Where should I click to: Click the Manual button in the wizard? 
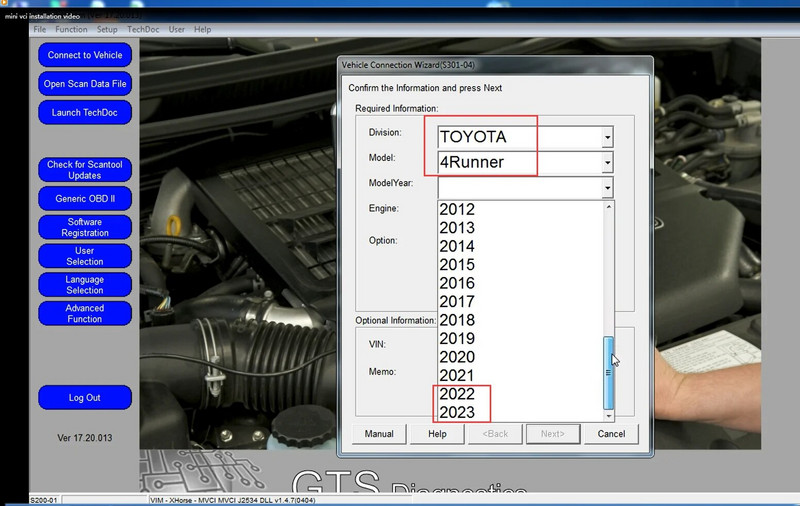(x=379, y=434)
